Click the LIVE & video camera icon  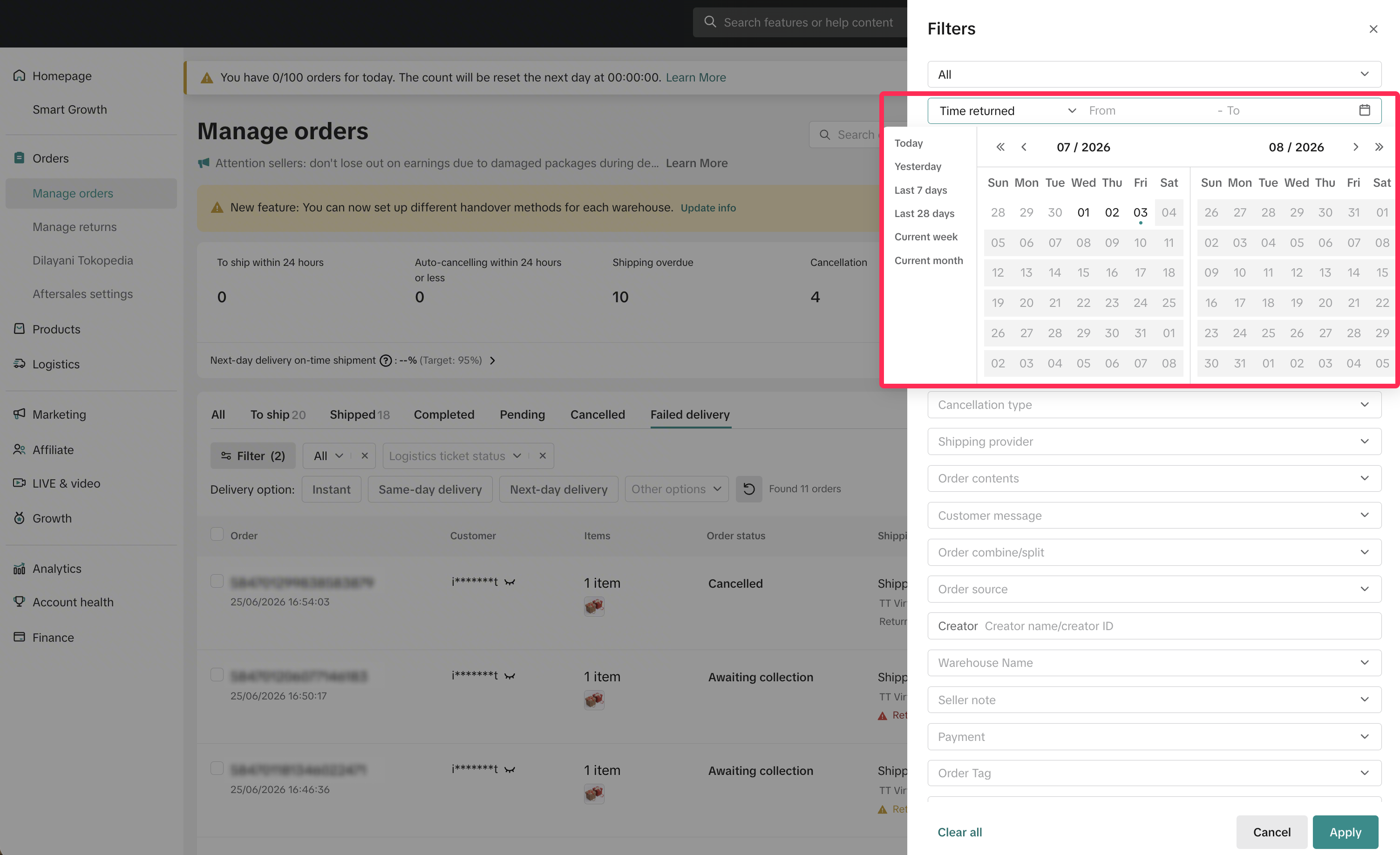click(19, 483)
